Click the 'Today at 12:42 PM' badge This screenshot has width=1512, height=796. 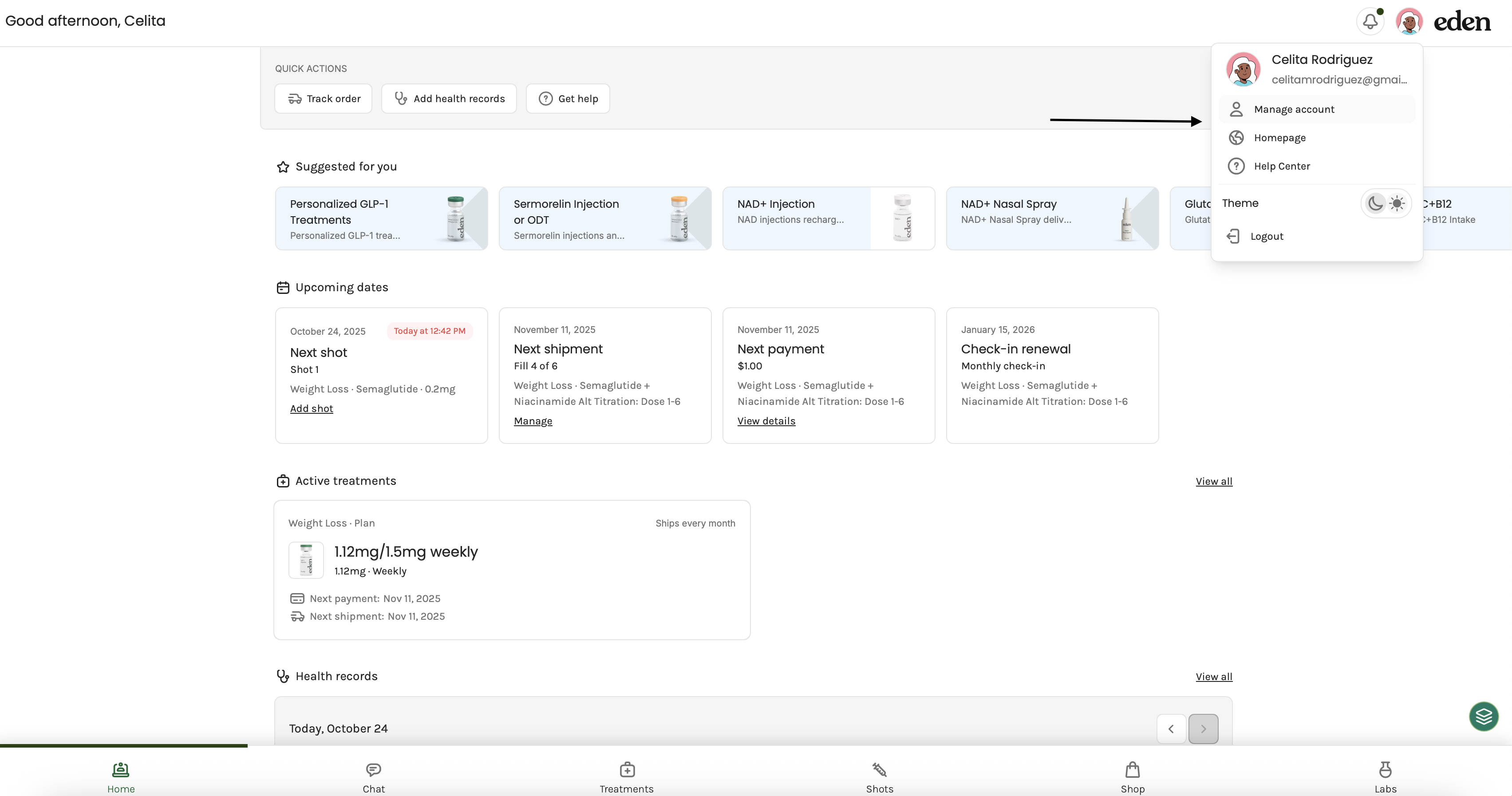click(430, 331)
